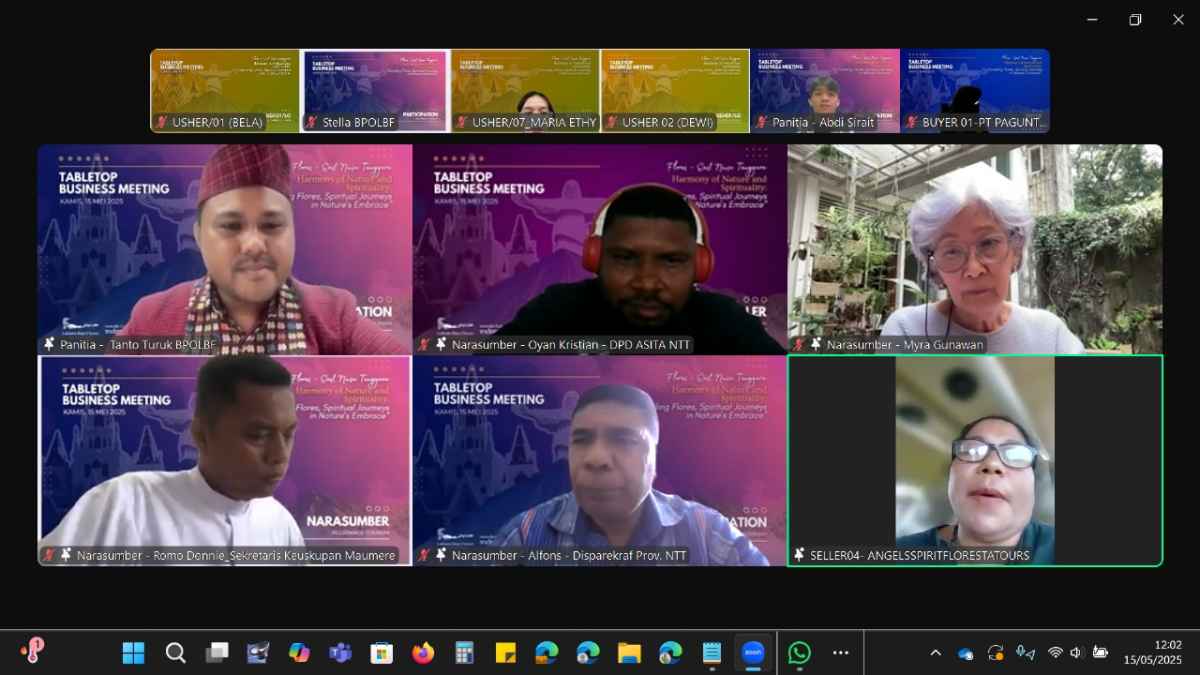This screenshot has height=675, width=1200.
Task: Select Alfons Disparekraf Prov. NTT video
Action: pyautogui.click(x=600, y=461)
